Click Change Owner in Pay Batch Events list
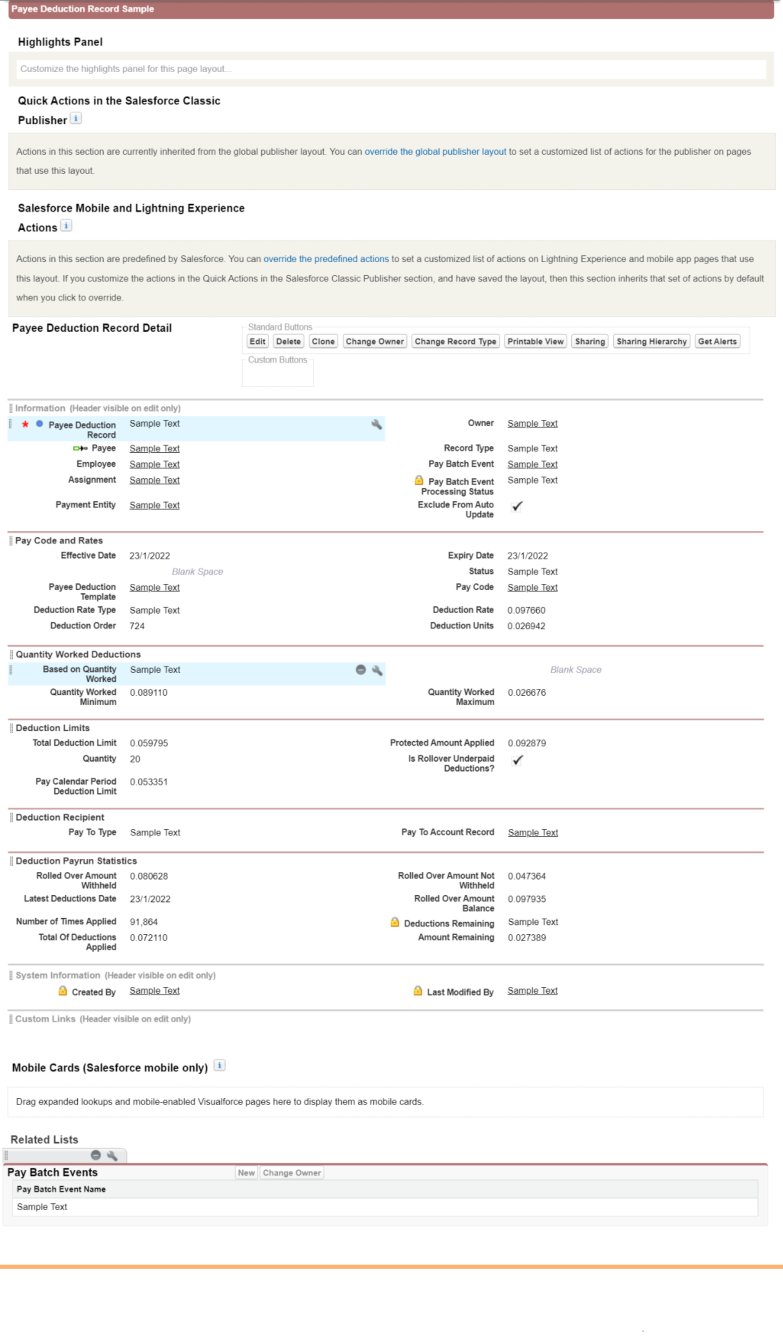Viewport: 783px width, 1338px height. [x=293, y=1173]
